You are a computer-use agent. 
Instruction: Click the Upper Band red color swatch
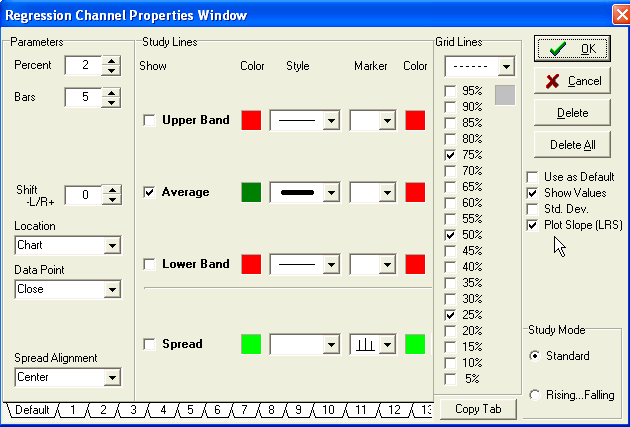251,120
